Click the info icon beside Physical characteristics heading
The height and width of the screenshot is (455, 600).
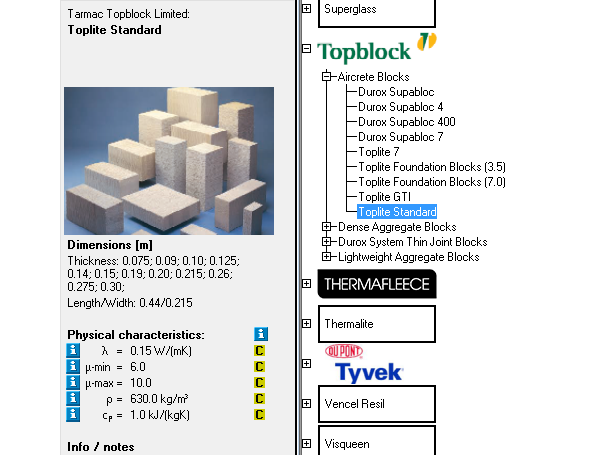click(x=261, y=334)
